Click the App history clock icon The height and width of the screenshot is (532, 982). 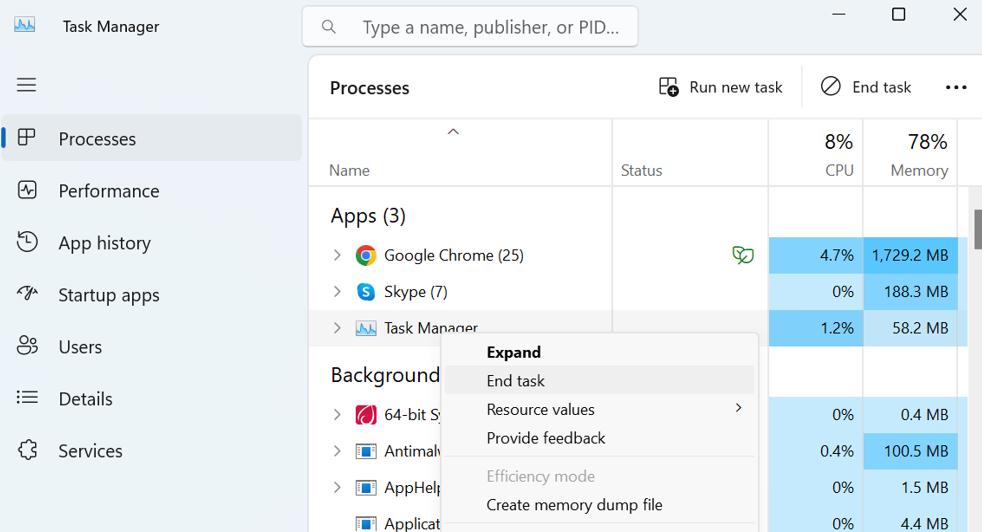tap(27, 242)
